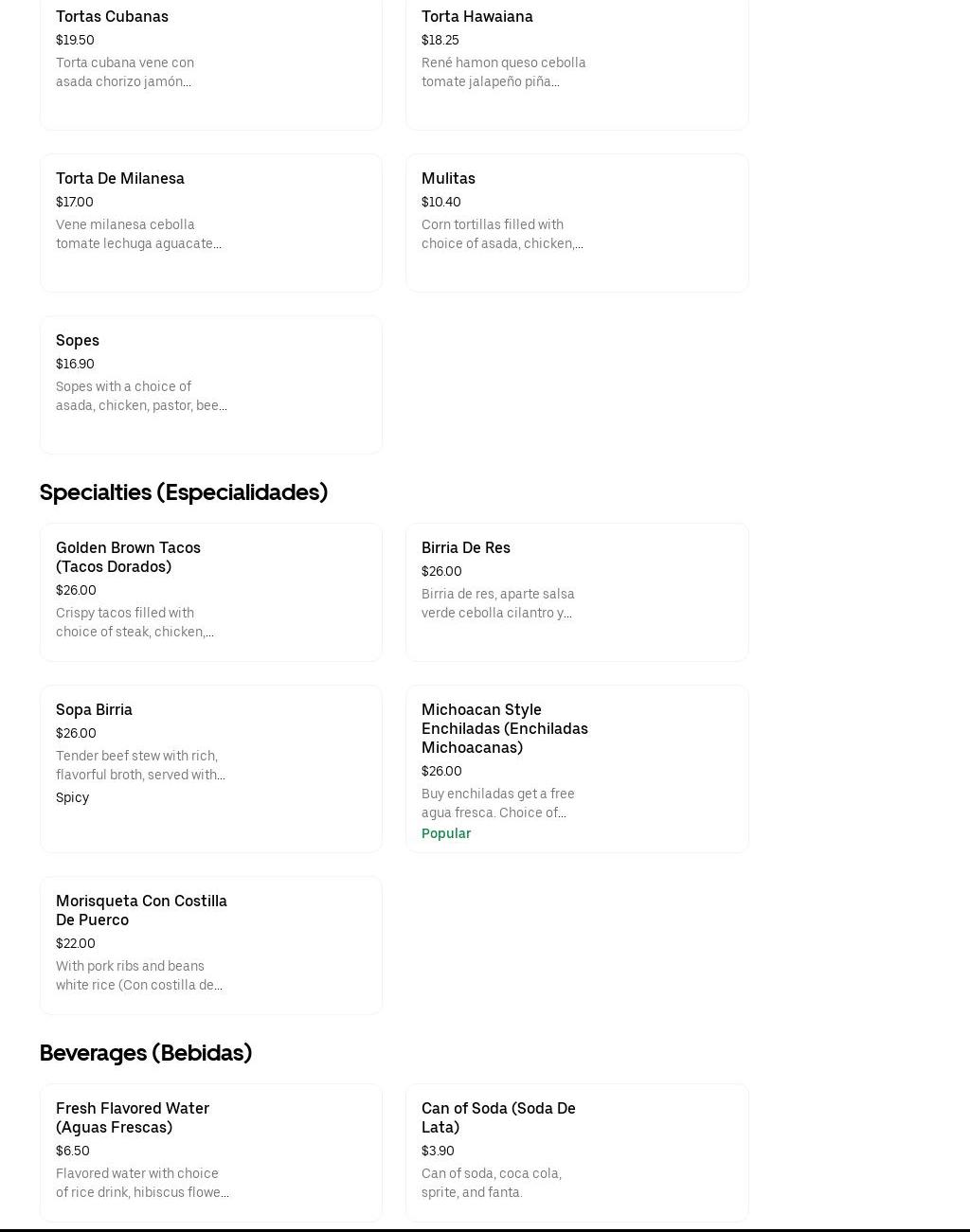The width and height of the screenshot is (970, 1232).
Task: Click the Sopes description text
Action: click(x=141, y=396)
